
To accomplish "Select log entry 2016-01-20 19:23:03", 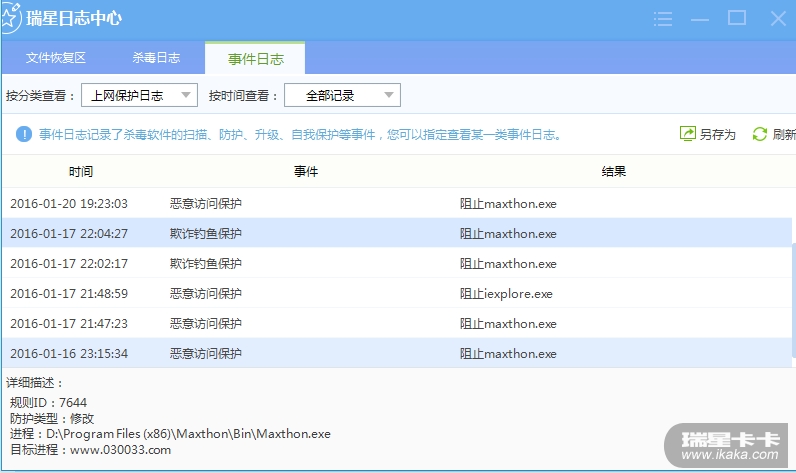I will tap(397, 204).
